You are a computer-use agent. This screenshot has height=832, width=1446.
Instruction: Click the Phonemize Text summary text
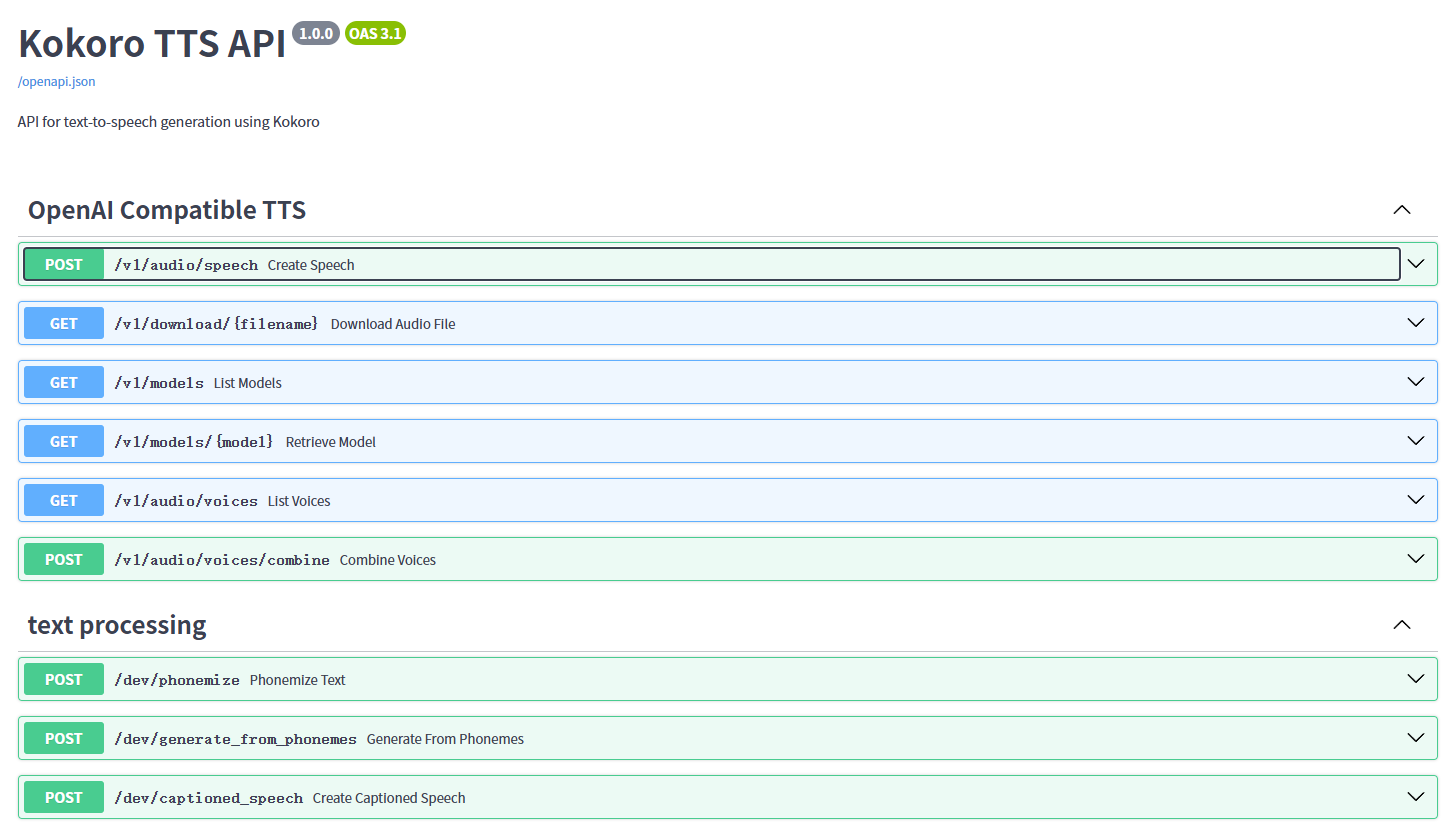click(x=298, y=680)
